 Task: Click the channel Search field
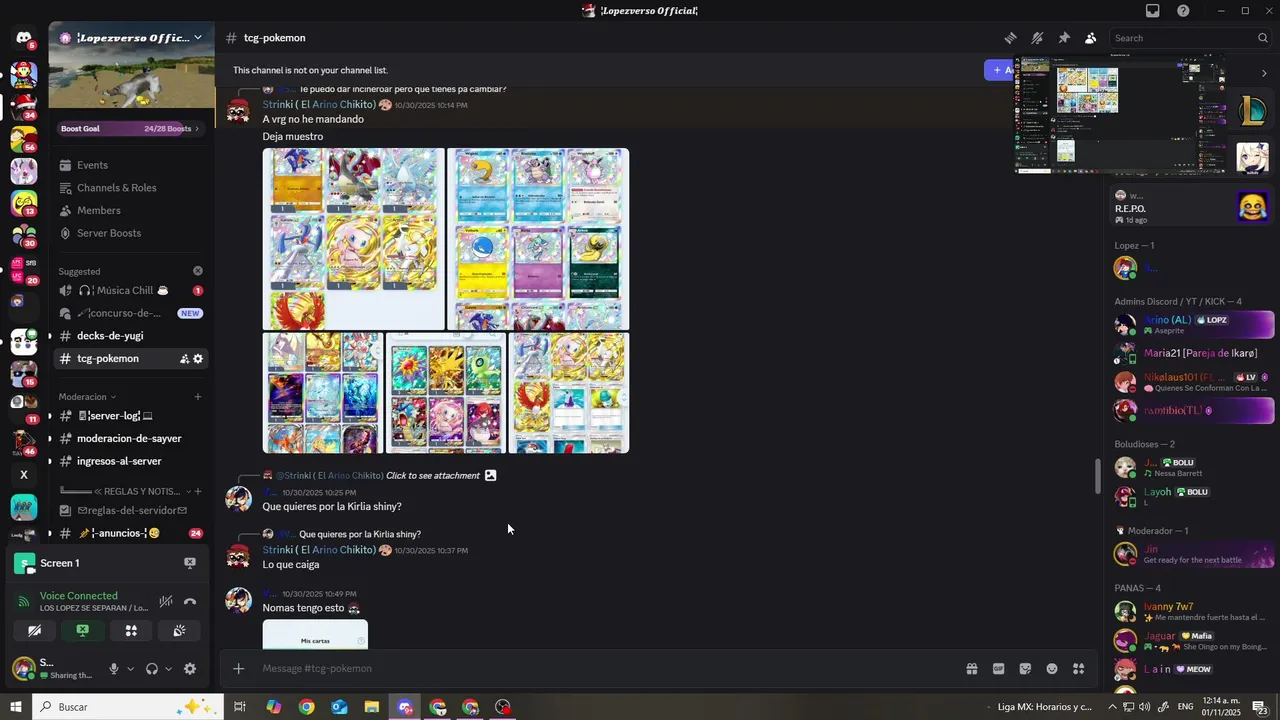(x=1191, y=38)
